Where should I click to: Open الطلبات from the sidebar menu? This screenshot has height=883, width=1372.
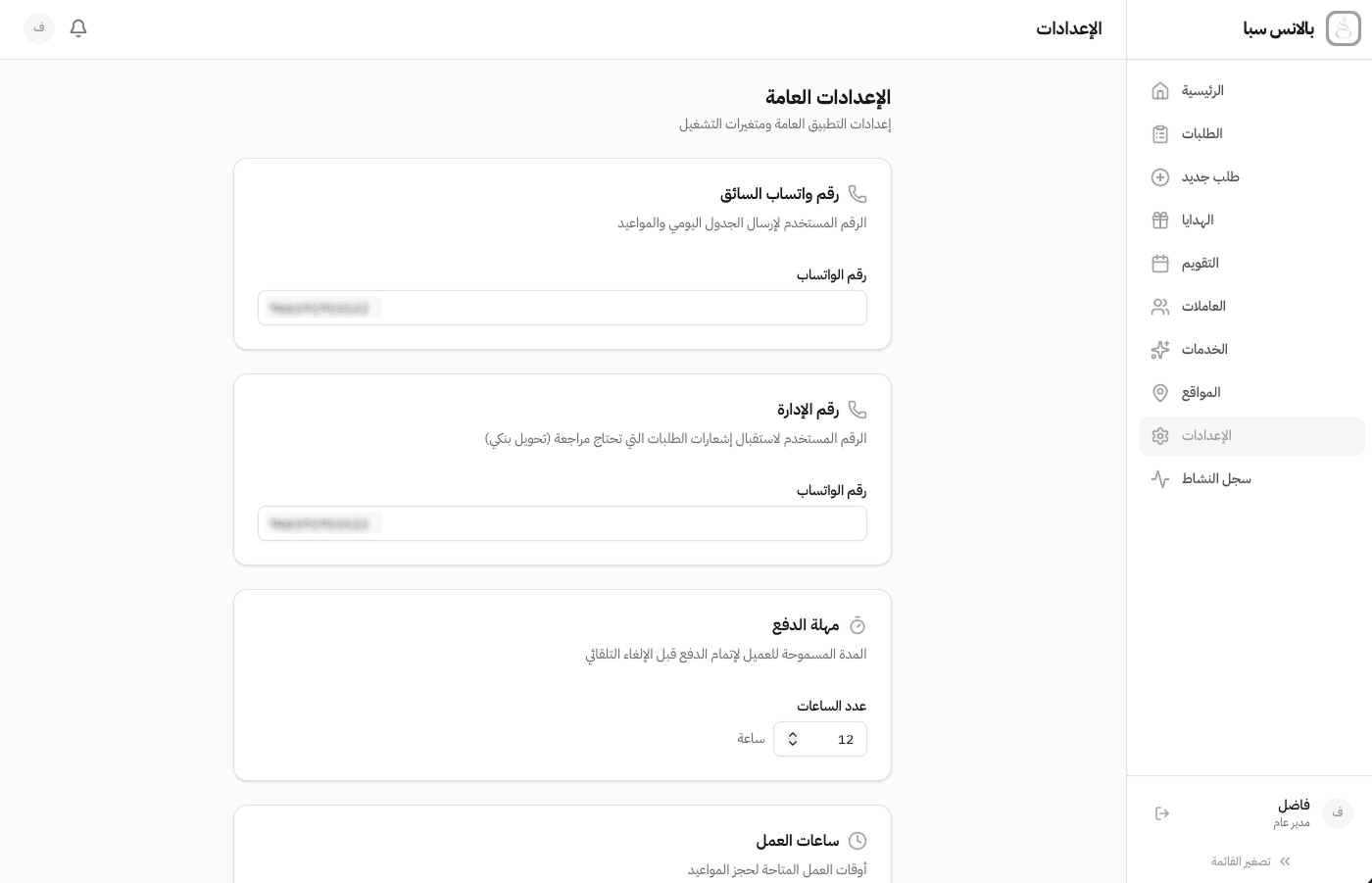pyautogui.click(x=1202, y=134)
